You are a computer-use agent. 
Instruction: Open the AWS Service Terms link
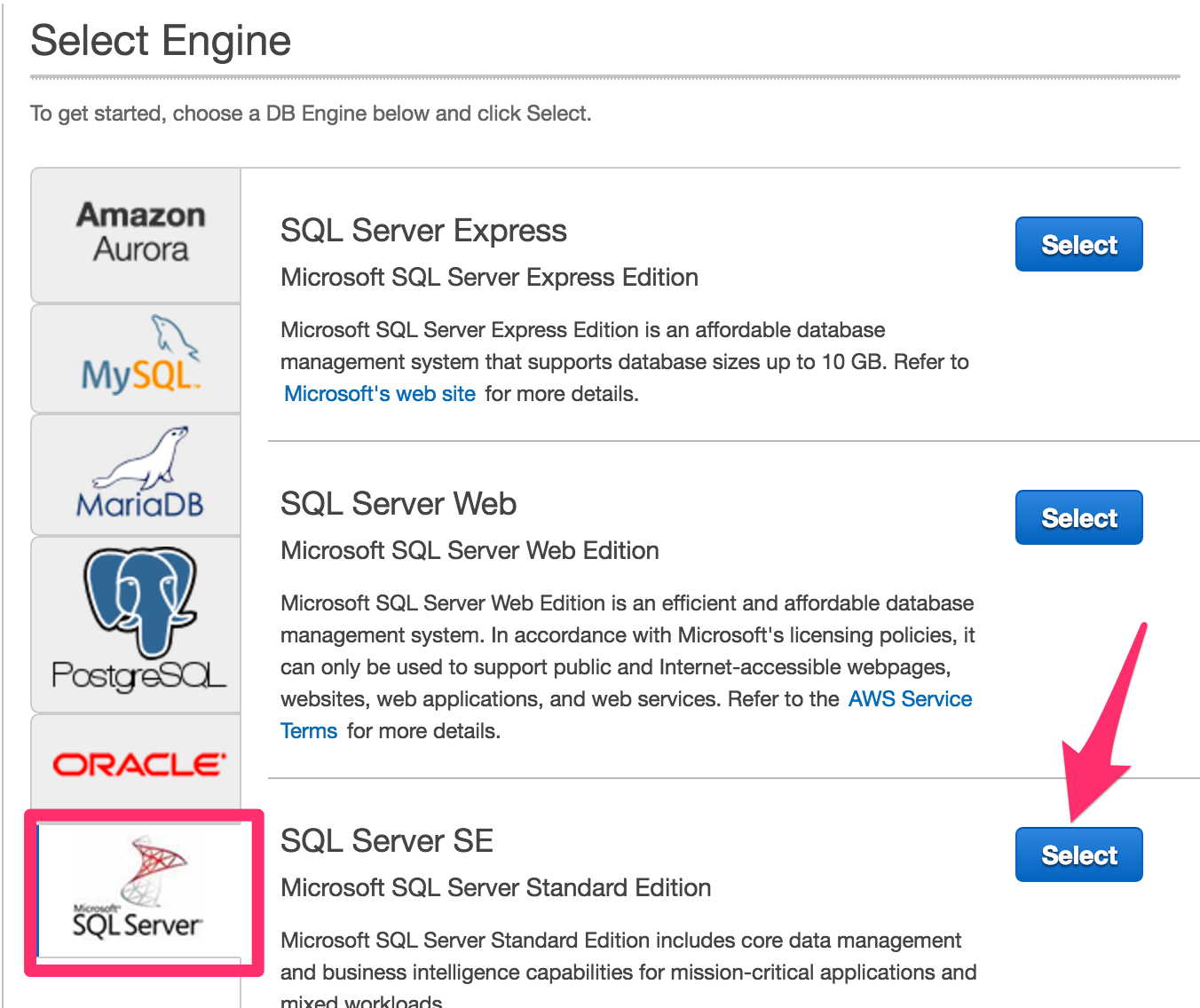coord(908,698)
